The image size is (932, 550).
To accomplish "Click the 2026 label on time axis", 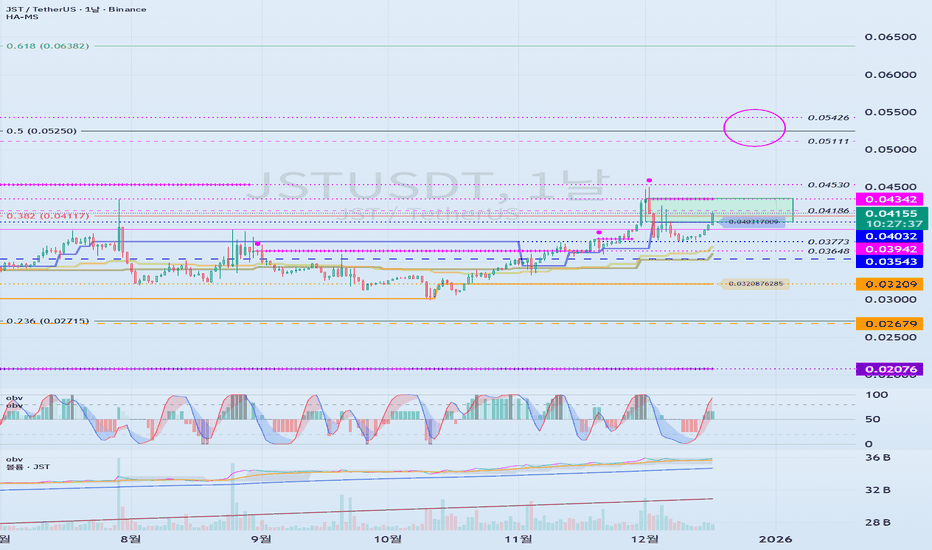I will (x=776, y=539).
